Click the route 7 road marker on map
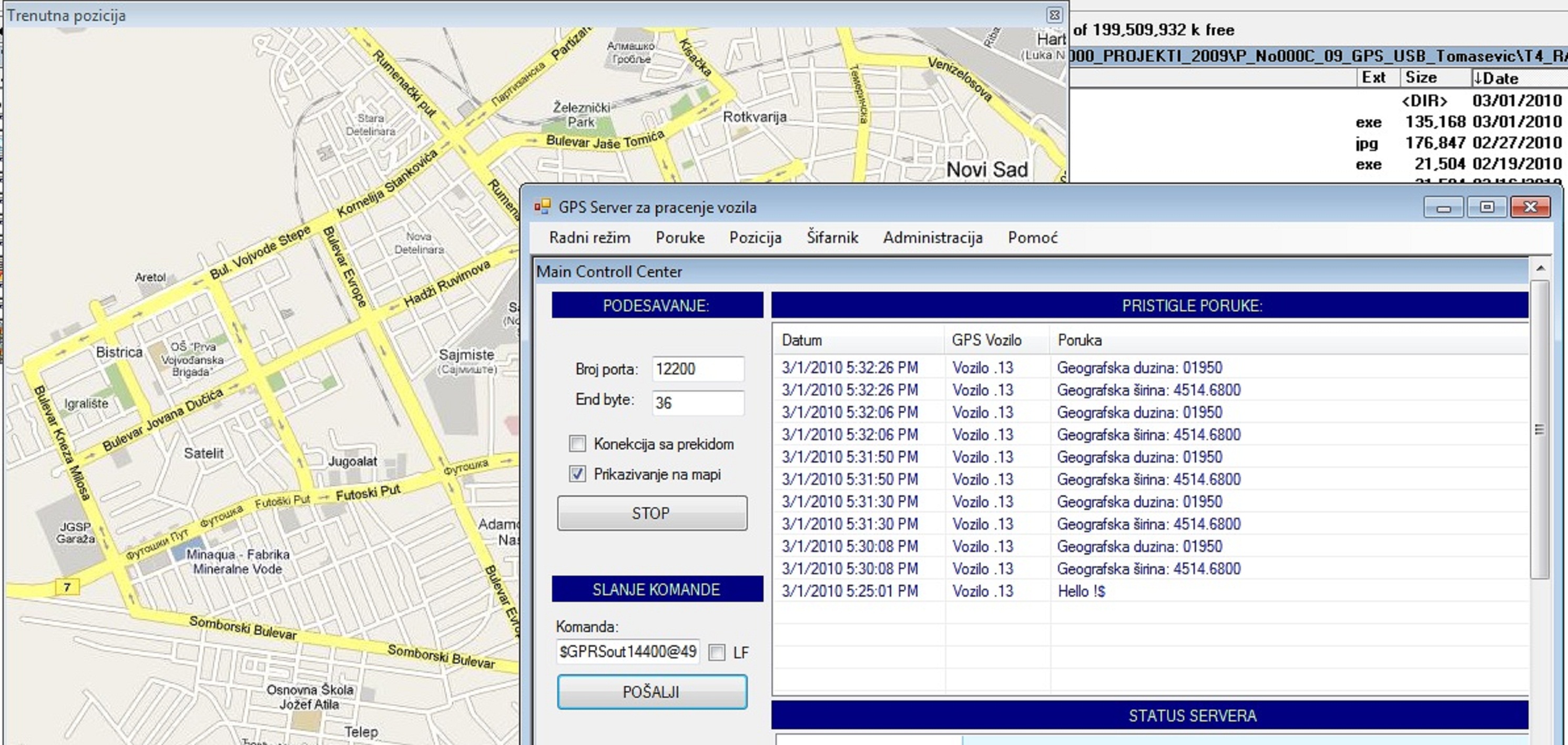 [67, 587]
